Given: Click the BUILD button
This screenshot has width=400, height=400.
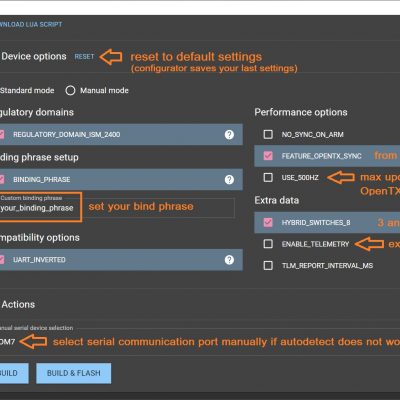Looking at the screenshot, I should pos(13,373).
